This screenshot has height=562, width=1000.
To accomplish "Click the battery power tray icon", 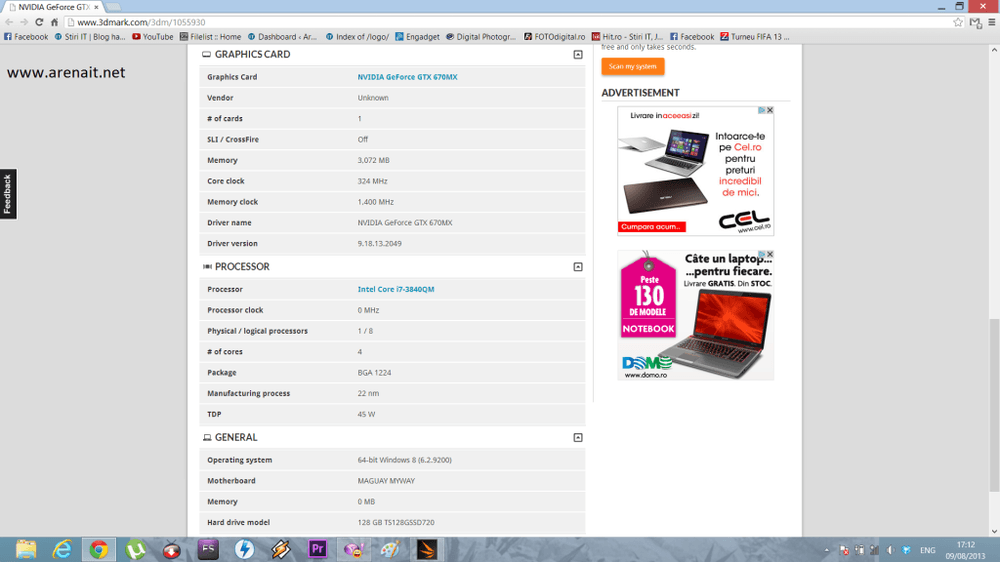I will (x=859, y=550).
